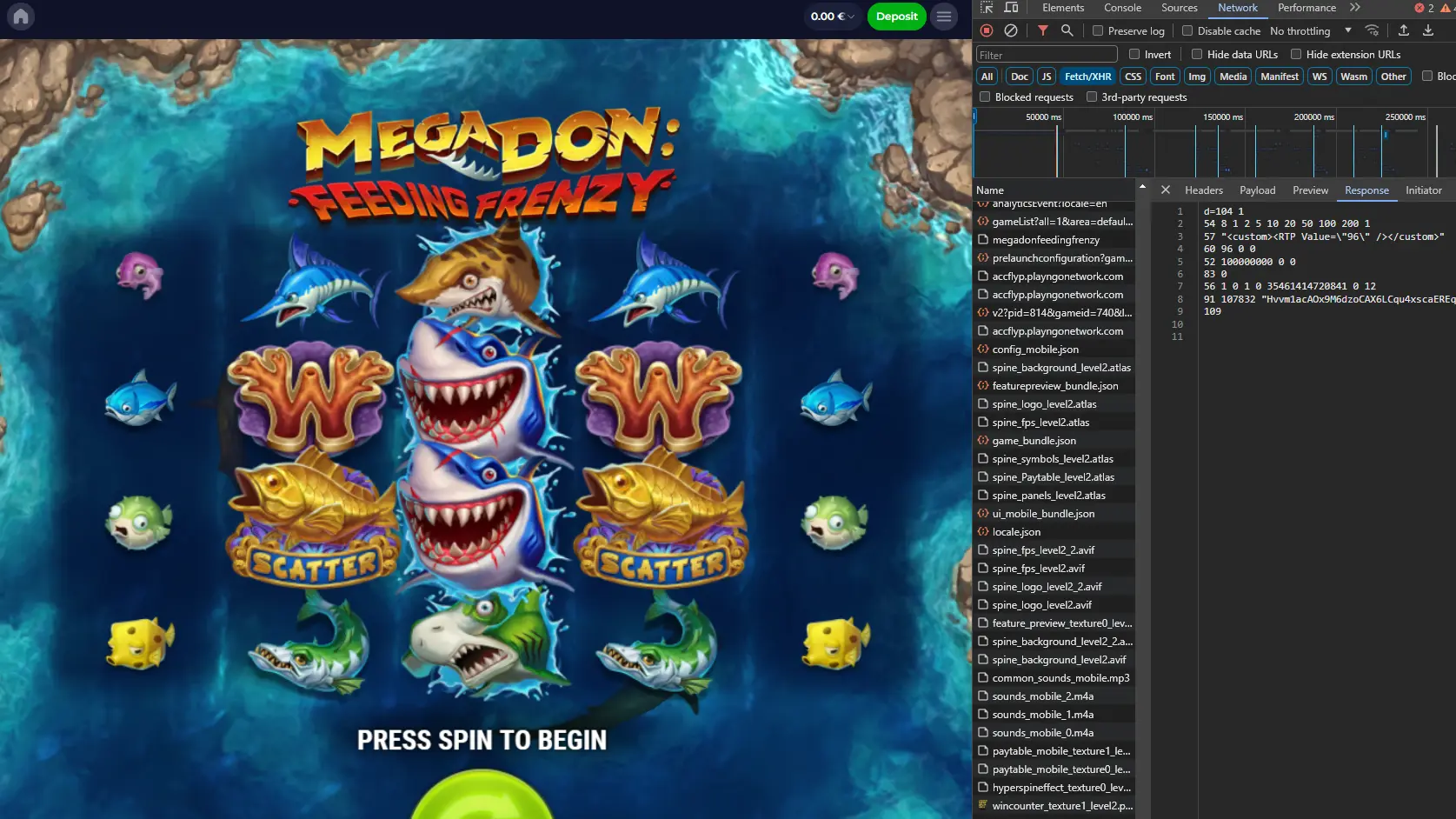Check Hide data URLs
This screenshot has width=1456, height=819.
coord(1197,54)
